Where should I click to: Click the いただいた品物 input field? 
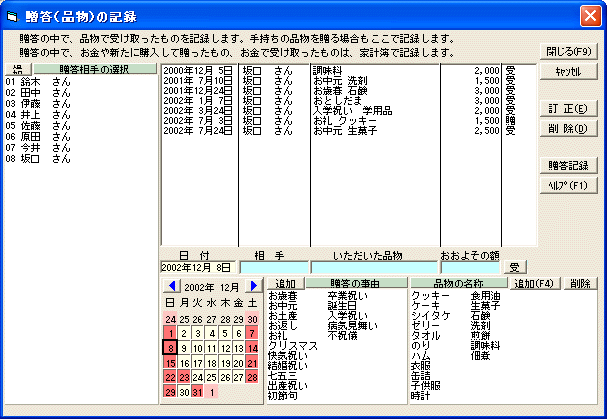(x=375, y=268)
